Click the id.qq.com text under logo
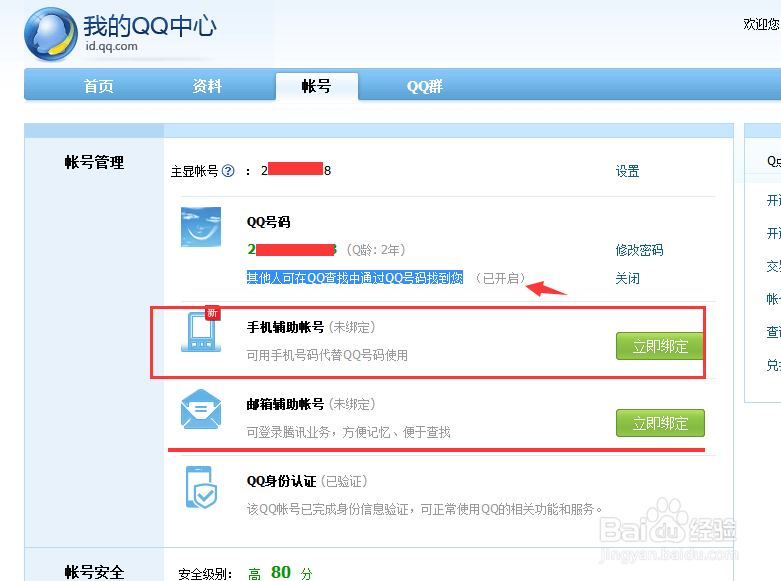 coord(112,46)
